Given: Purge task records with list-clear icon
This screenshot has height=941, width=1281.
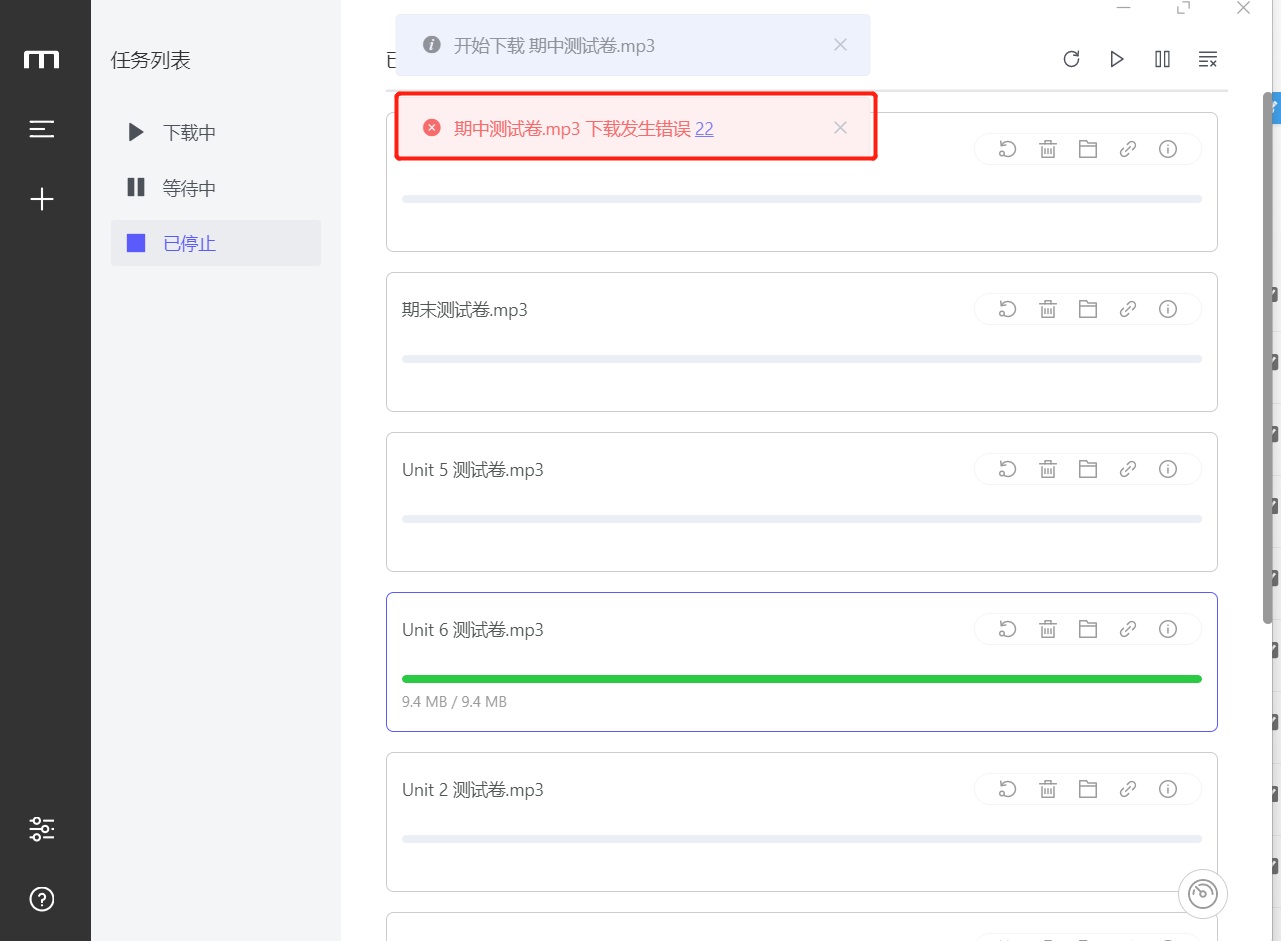Looking at the screenshot, I should click(1208, 59).
